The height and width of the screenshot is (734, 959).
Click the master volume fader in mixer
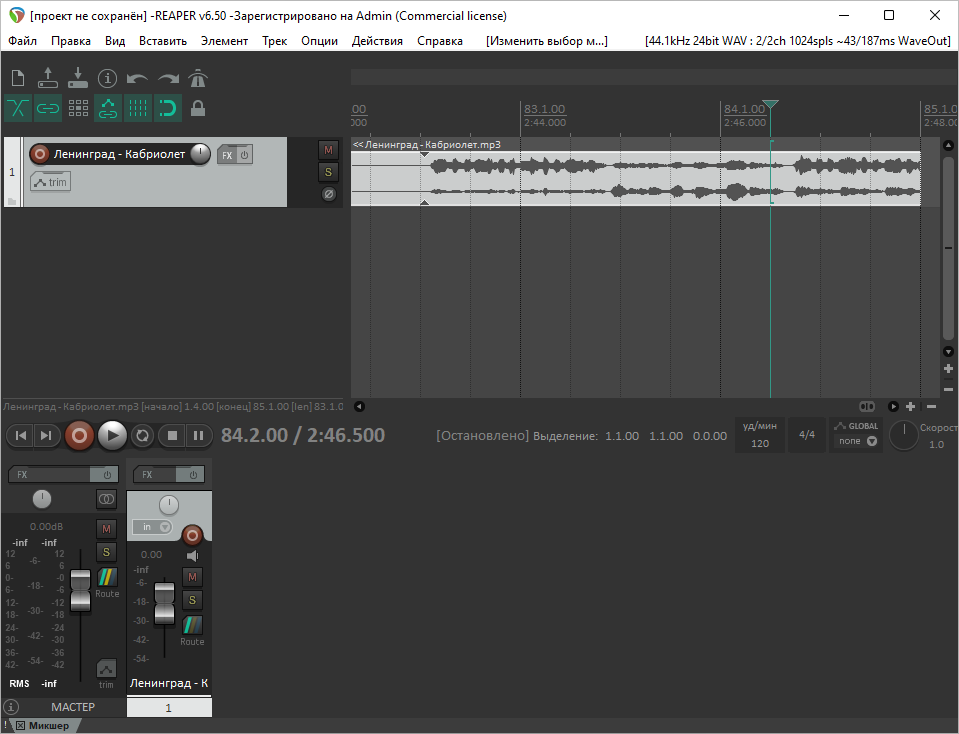click(80, 590)
